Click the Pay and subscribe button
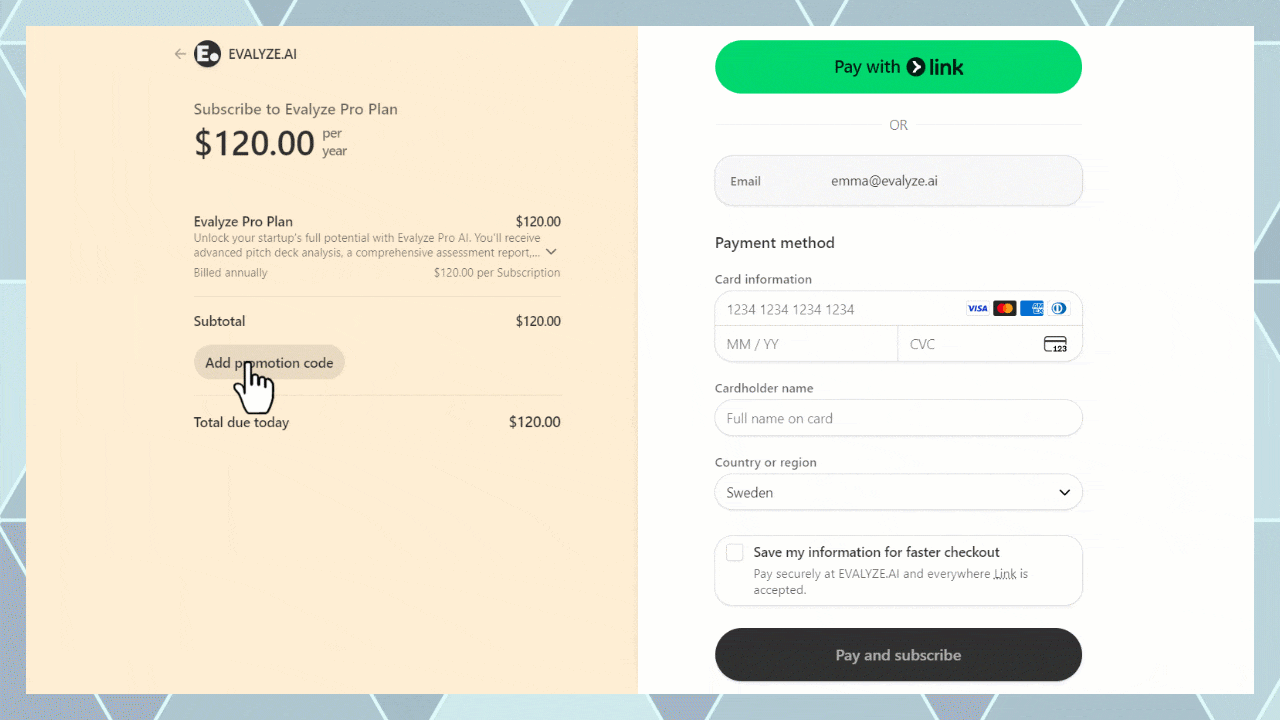This screenshot has width=1280, height=720. click(898, 655)
